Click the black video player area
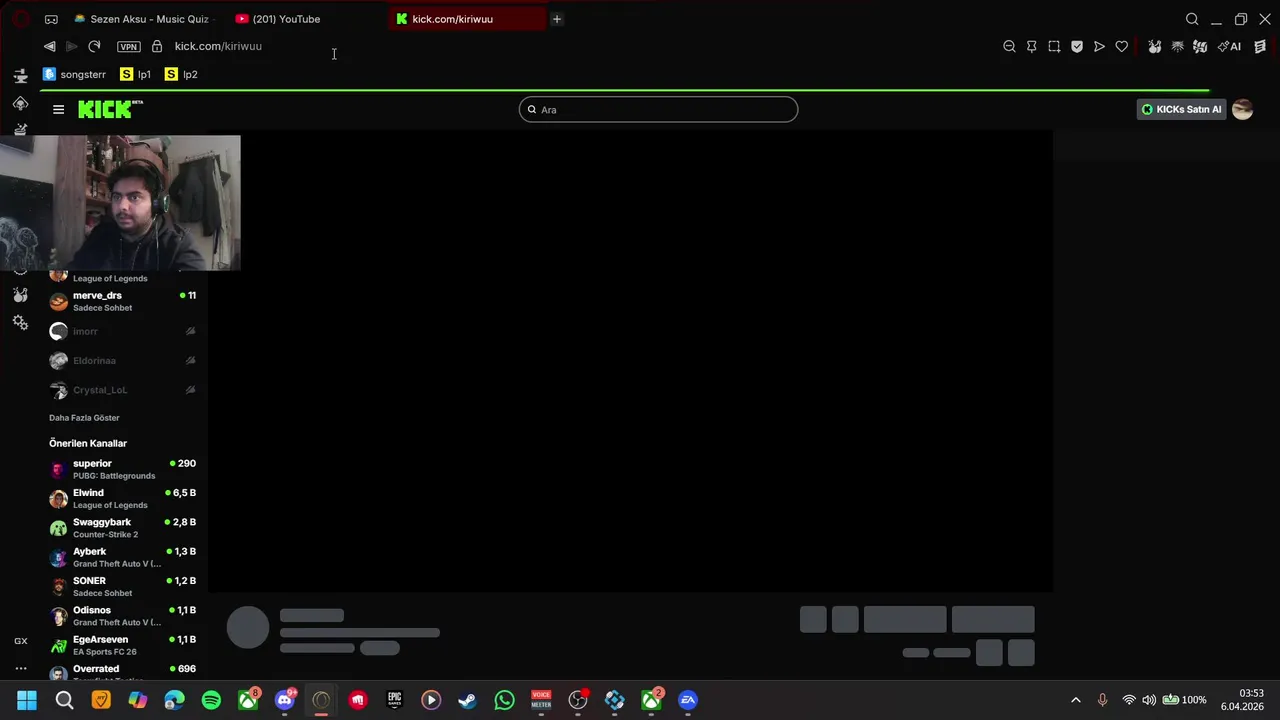The image size is (1280, 720). tap(630, 361)
